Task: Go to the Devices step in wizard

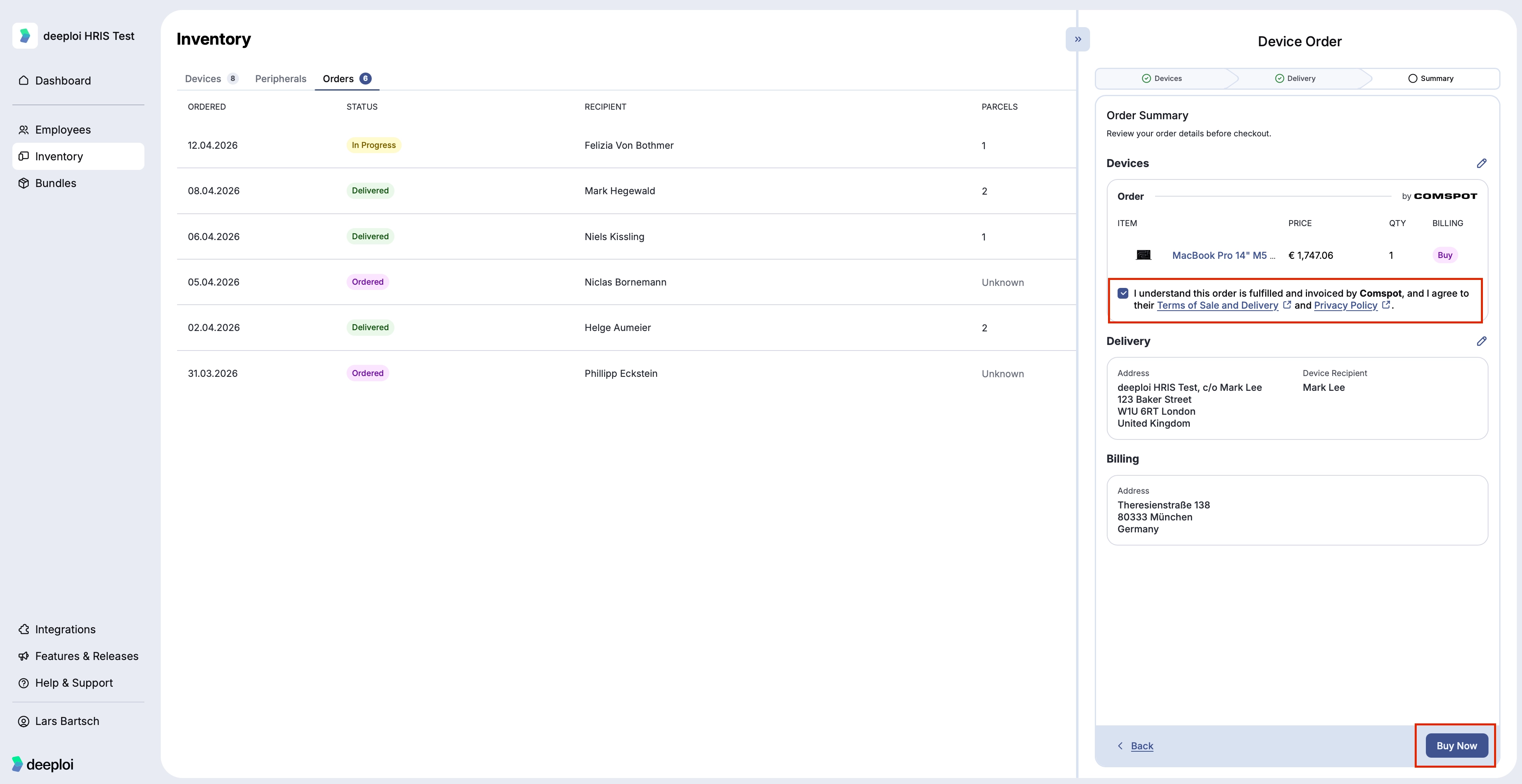Action: (1161, 78)
